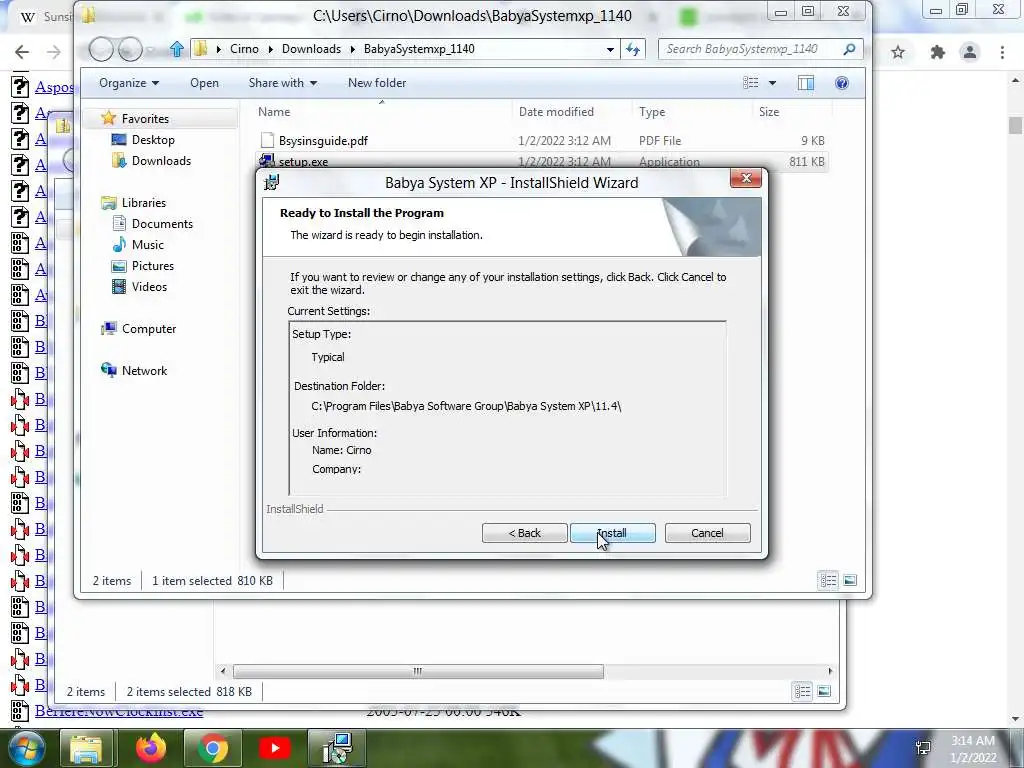Open the Pictures library
The height and width of the screenshot is (768, 1024).
pos(153,266)
